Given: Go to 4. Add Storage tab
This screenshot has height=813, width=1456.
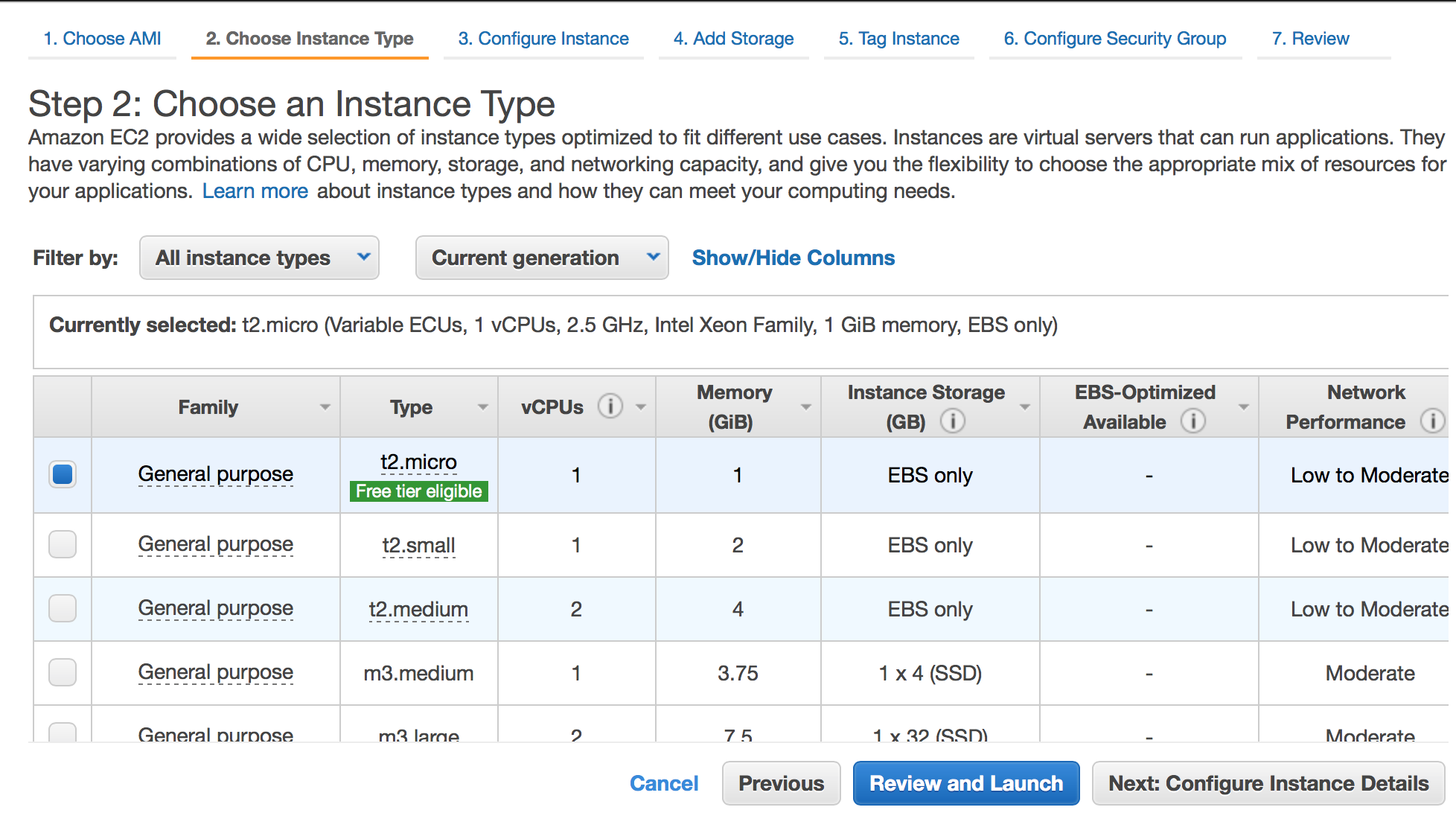Looking at the screenshot, I should (x=733, y=39).
